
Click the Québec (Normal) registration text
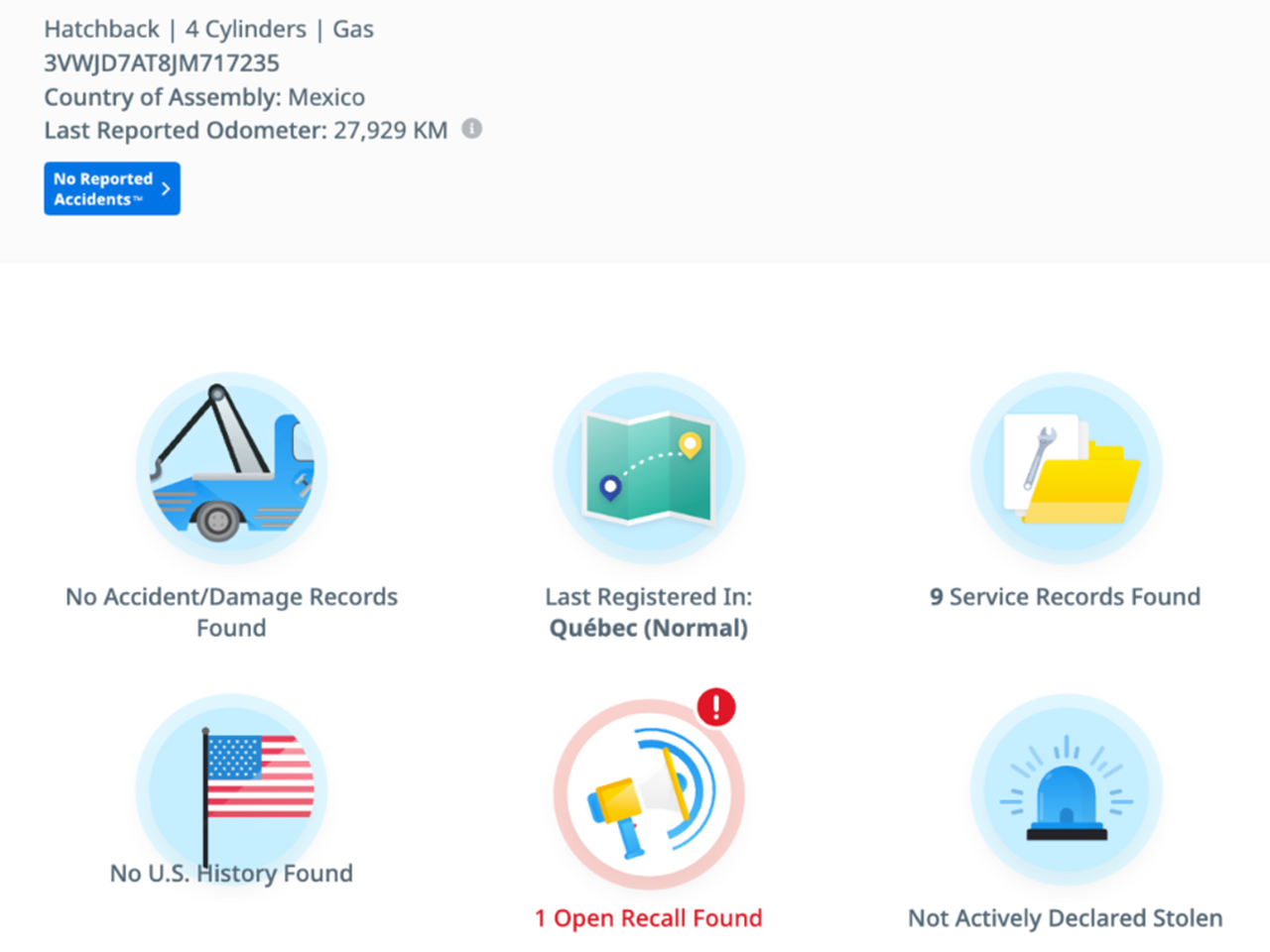tap(649, 629)
